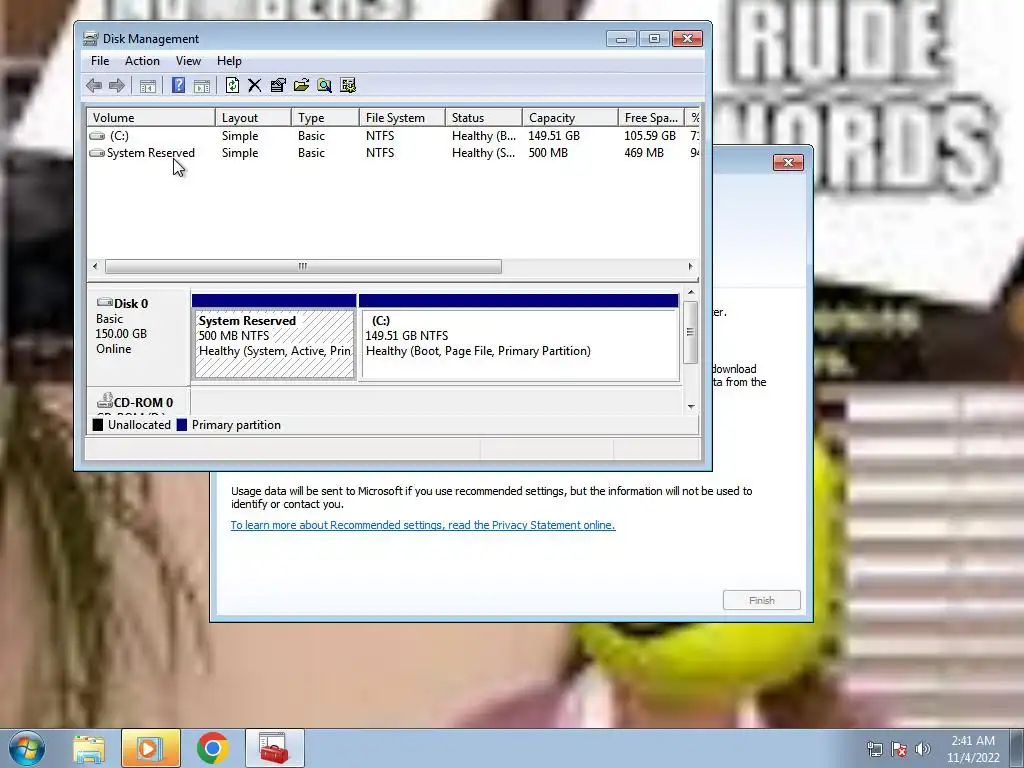Click the Disk 0 drive icon
This screenshot has width=1024, height=768.
[x=104, y=302]
